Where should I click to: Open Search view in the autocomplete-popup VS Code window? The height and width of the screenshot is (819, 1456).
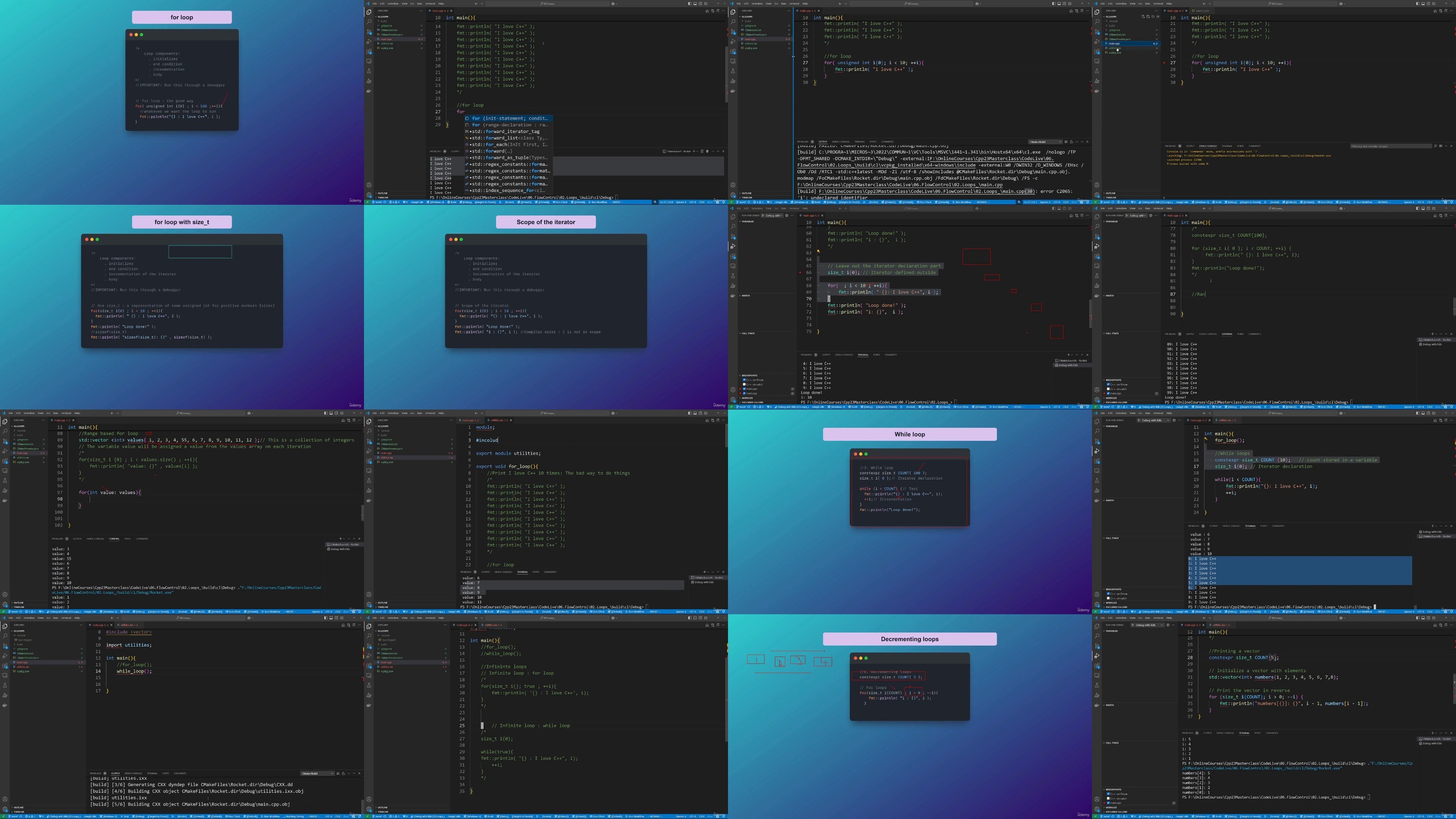click(369, 21)
